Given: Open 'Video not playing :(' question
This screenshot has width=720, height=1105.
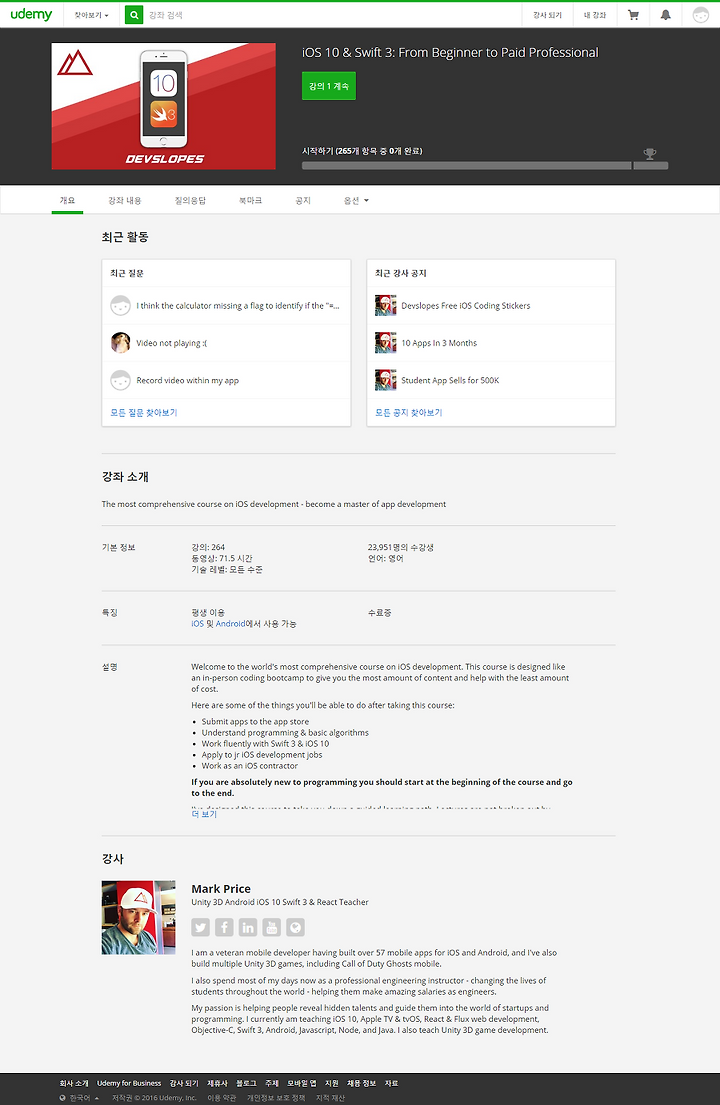Looking at the screenshot, I should [x=172, y=343].
